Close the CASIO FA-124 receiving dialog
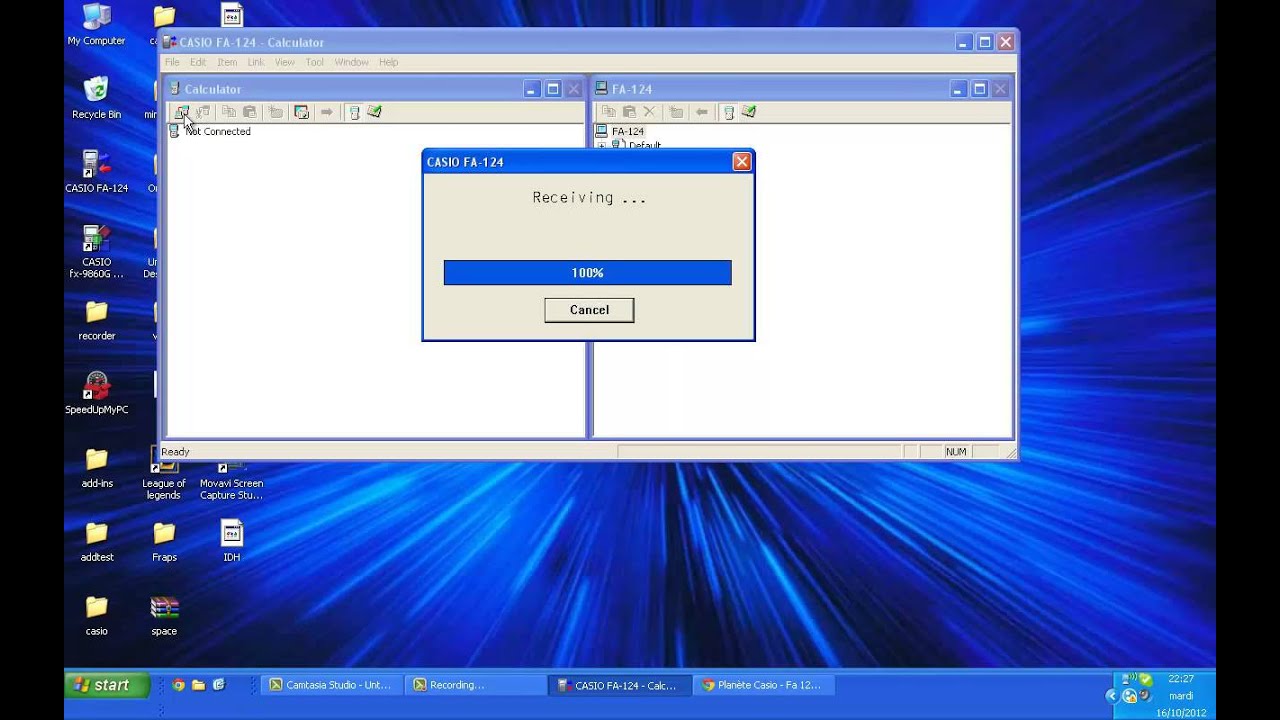 point(741,162)
